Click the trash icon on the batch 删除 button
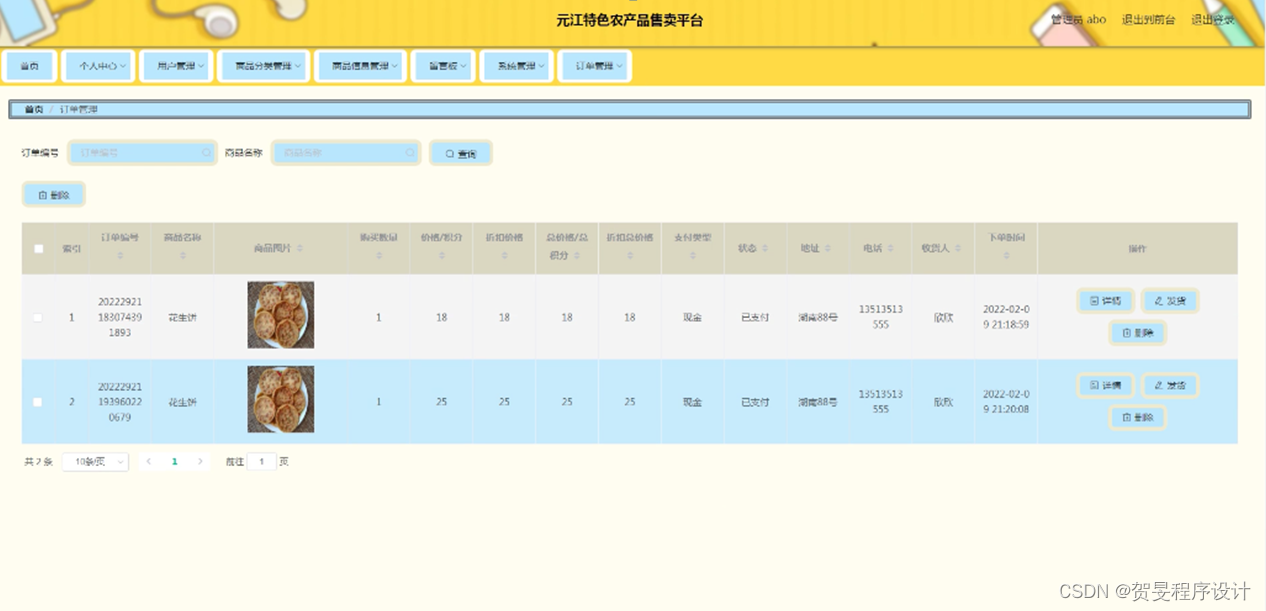The image size is (1266, 611). coord(42,194)
